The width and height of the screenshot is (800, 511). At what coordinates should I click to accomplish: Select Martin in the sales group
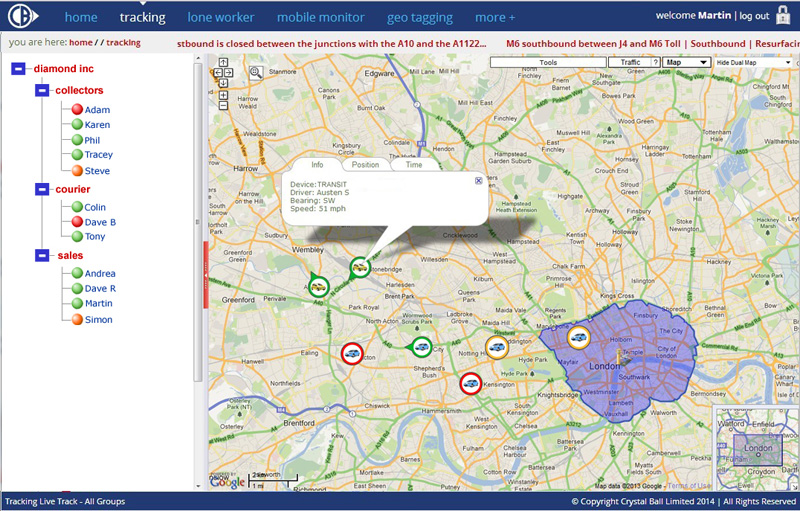click(x=98, y=303)
